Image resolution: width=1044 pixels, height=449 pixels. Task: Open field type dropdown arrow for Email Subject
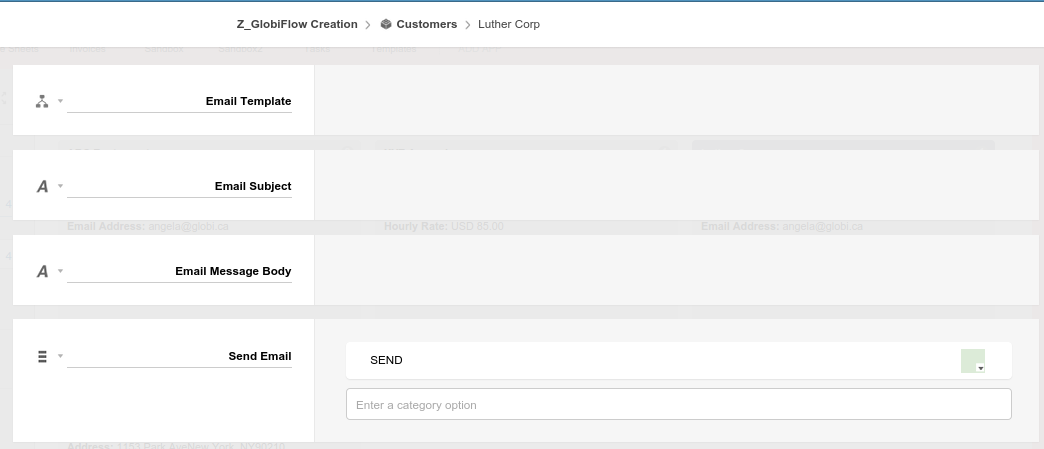click(61, 186)
